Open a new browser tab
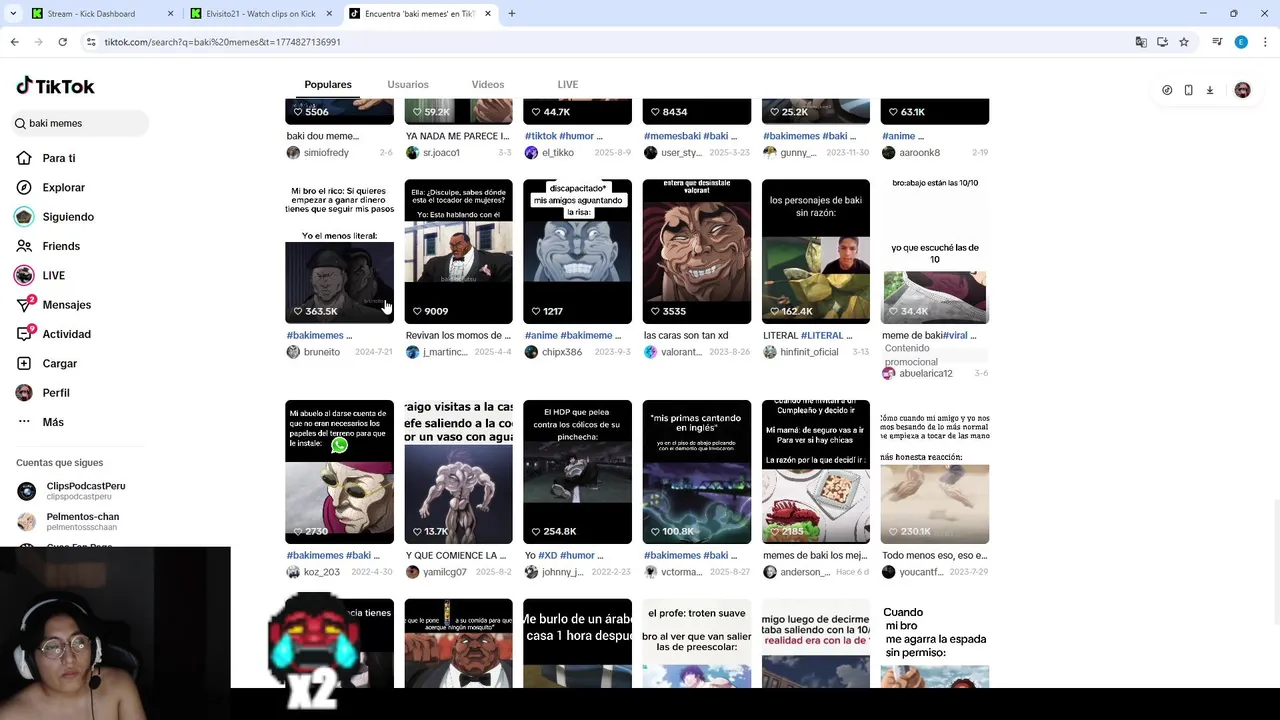1280x720 pixels. (512, 14)
